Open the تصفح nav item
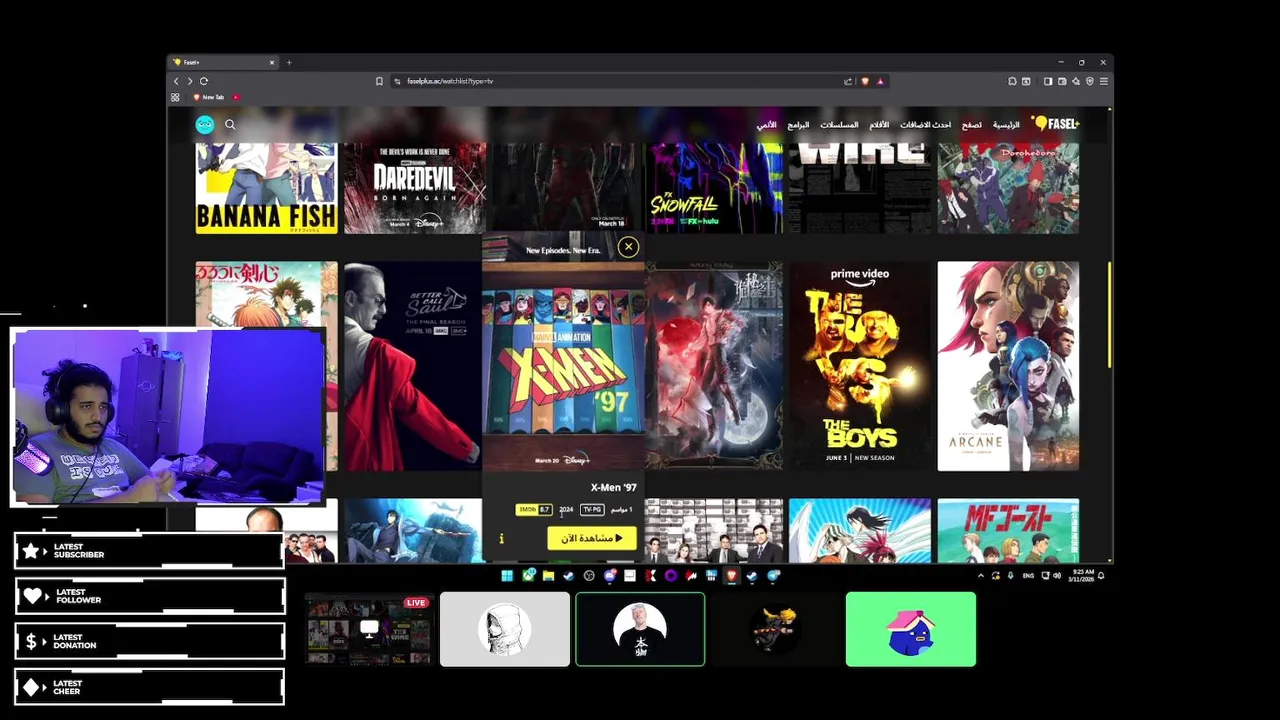Screen dimensions: 1280x720 coord(972,125)
